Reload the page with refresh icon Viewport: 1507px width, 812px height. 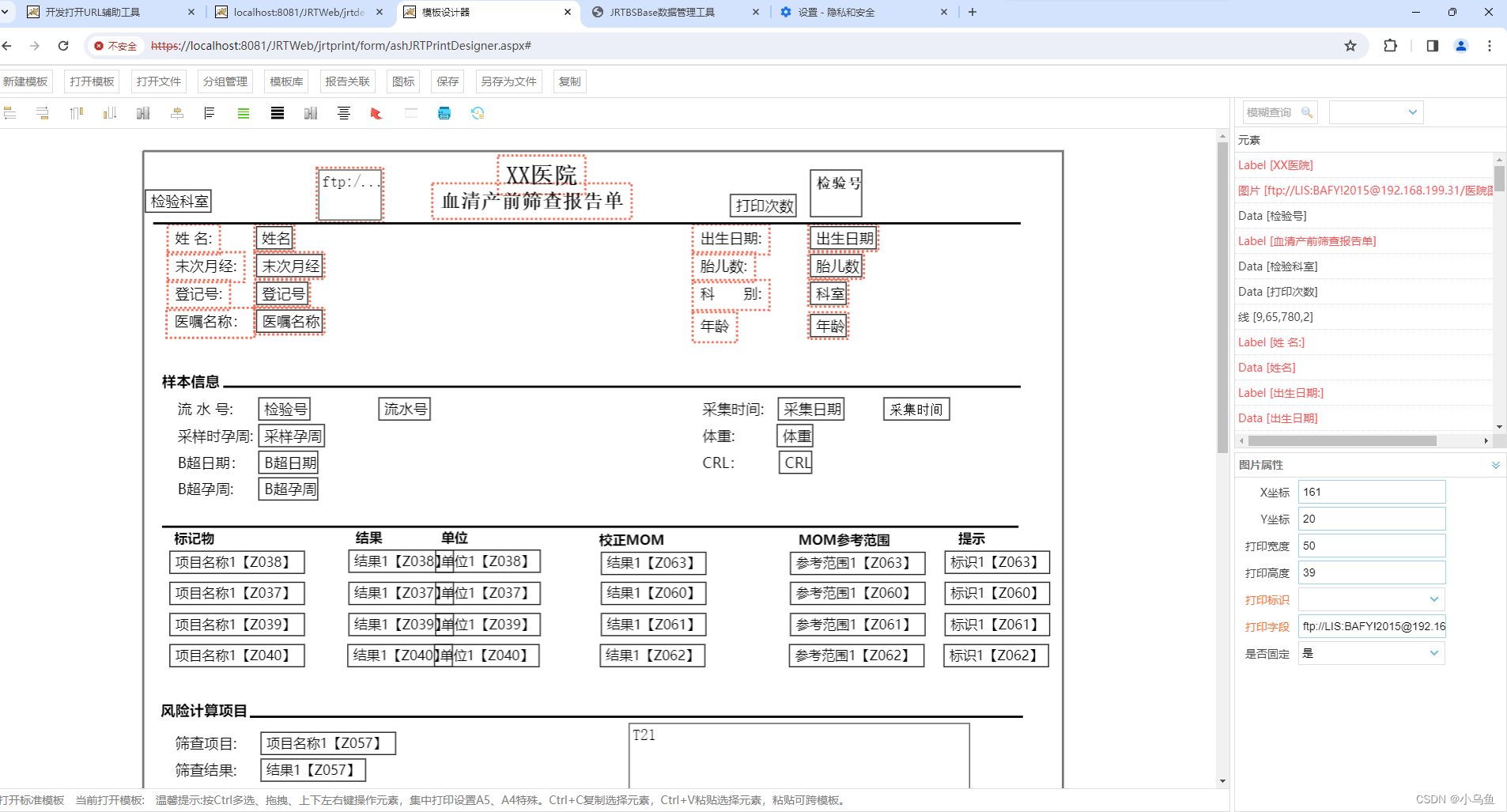point(63,46)
